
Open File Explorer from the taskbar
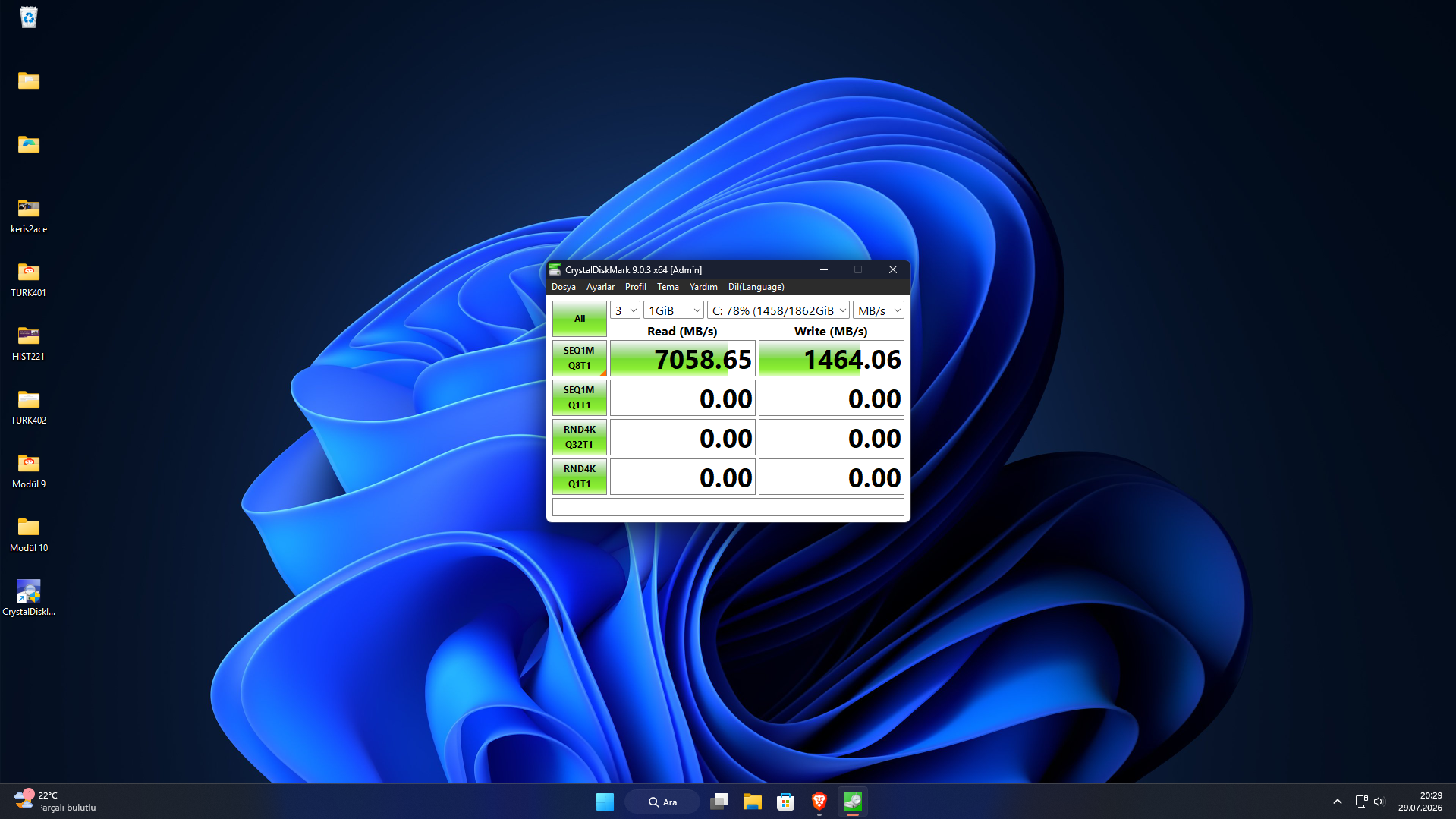(x=752, y=802)
